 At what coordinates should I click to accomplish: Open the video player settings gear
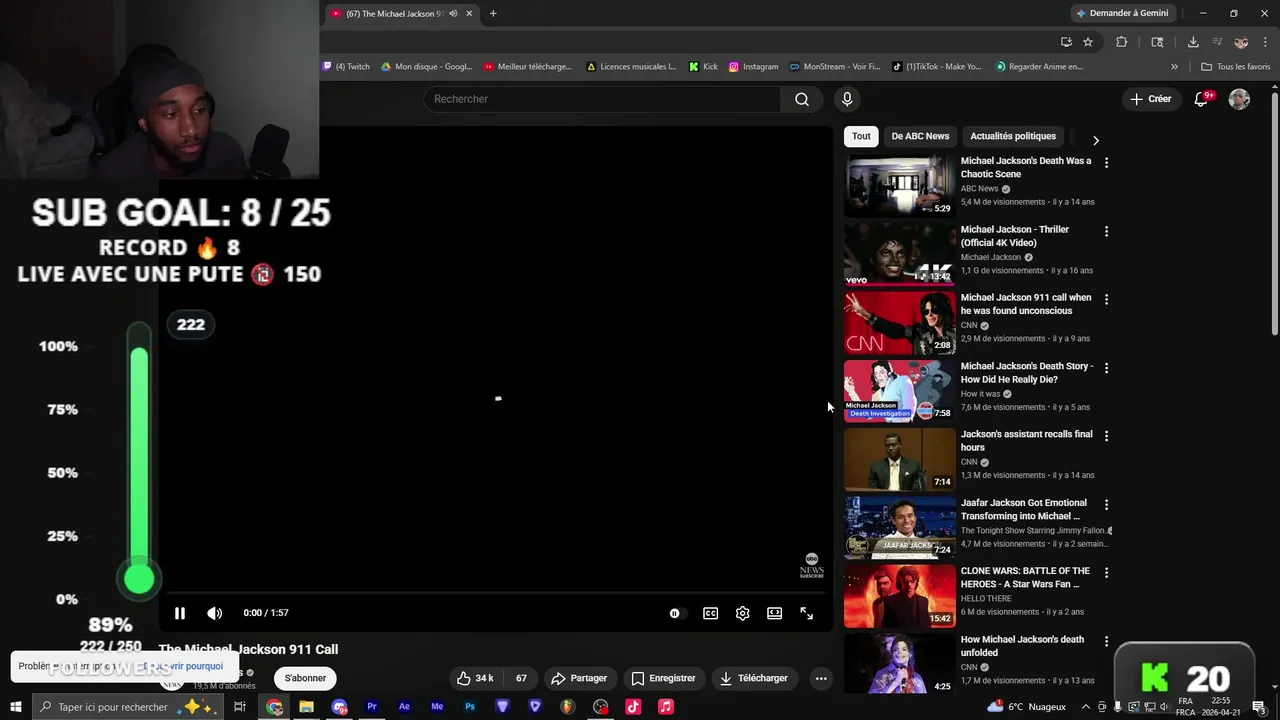coord(742,613)
